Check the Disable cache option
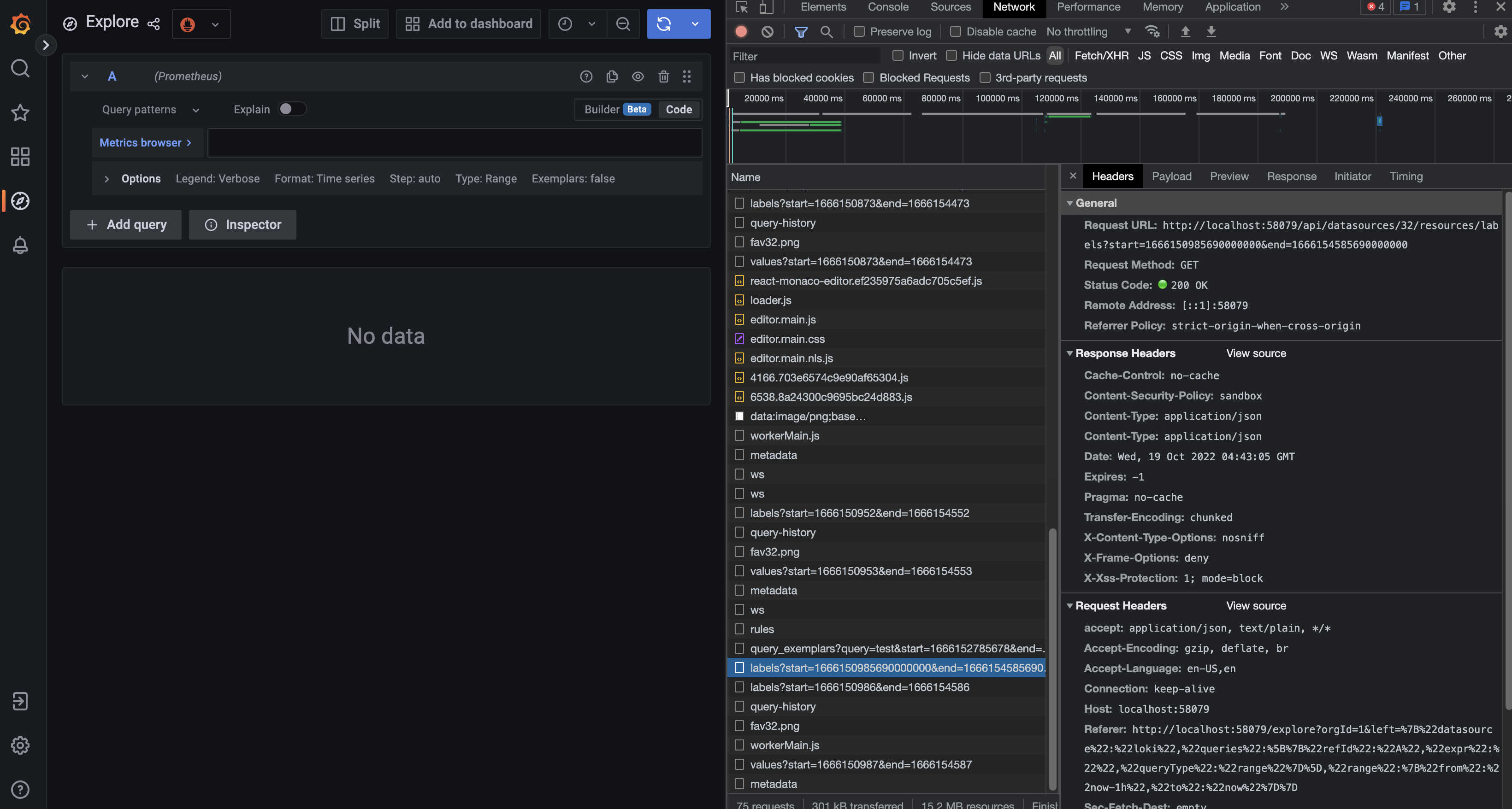 [x=955, y=32]
